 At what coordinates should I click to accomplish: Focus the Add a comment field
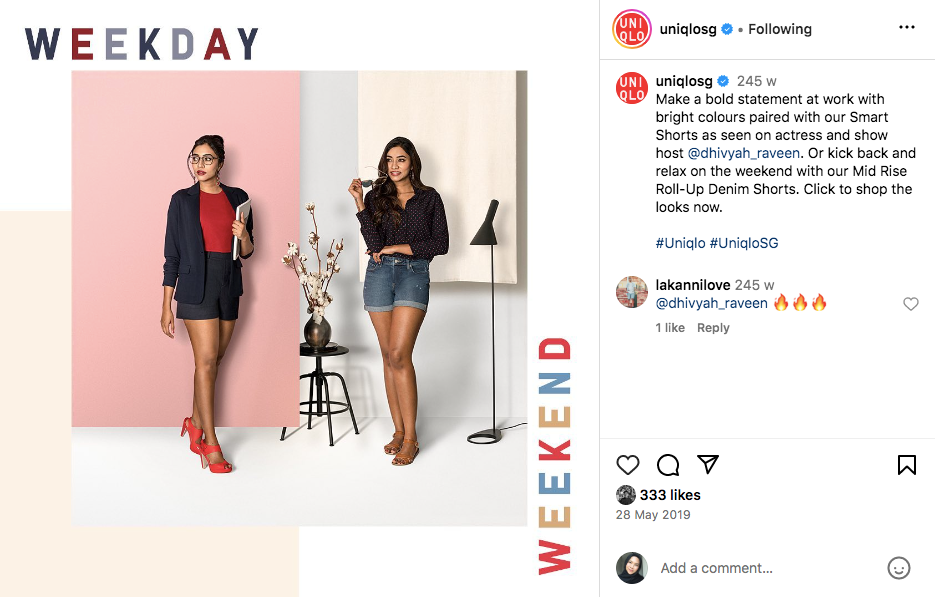769,568
